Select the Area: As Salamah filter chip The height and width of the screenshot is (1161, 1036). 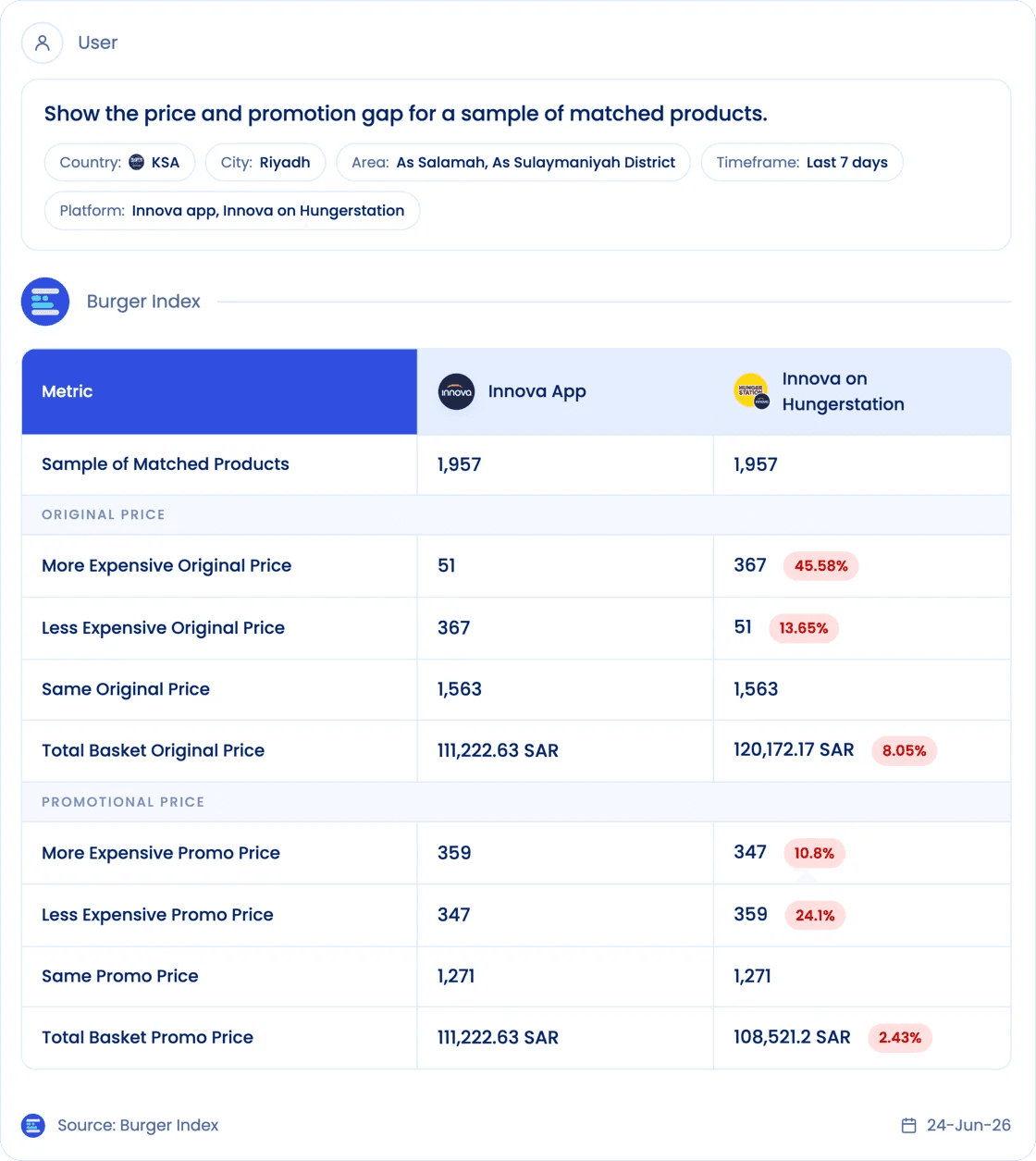pyautogui.click(x=513, y=162)
